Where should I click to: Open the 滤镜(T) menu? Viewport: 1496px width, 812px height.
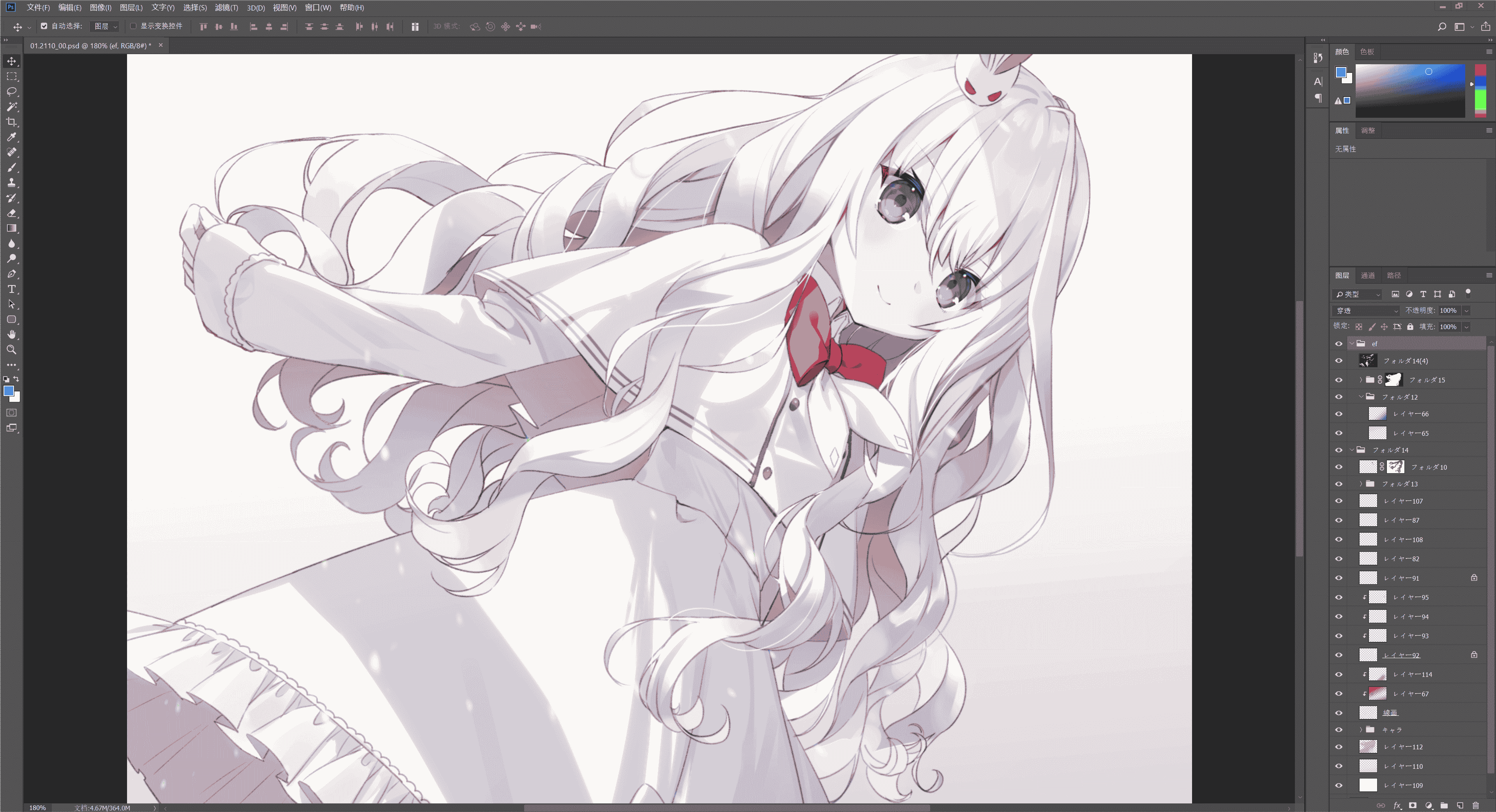[x=226, y=7]
